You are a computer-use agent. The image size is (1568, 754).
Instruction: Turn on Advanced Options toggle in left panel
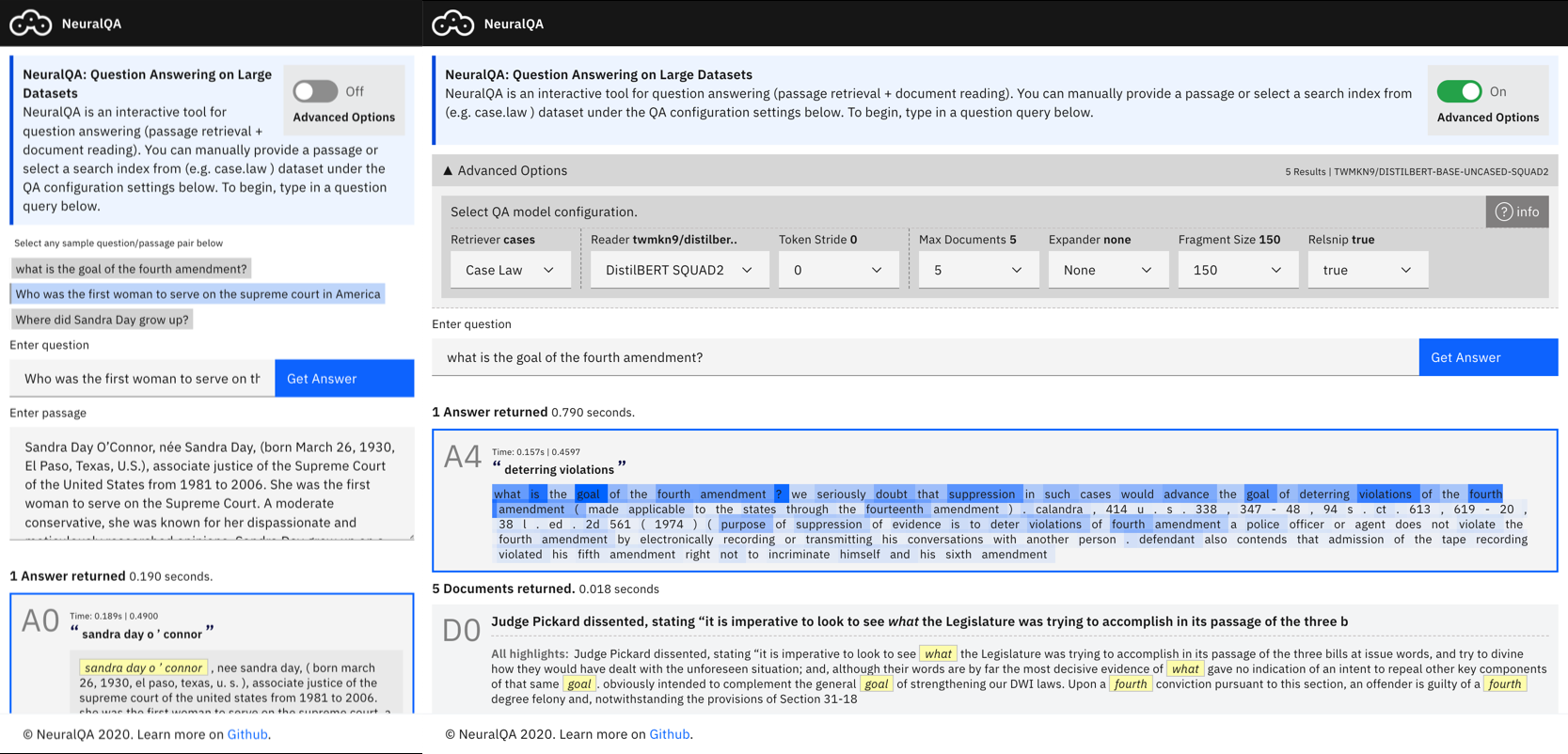[315, 91]
